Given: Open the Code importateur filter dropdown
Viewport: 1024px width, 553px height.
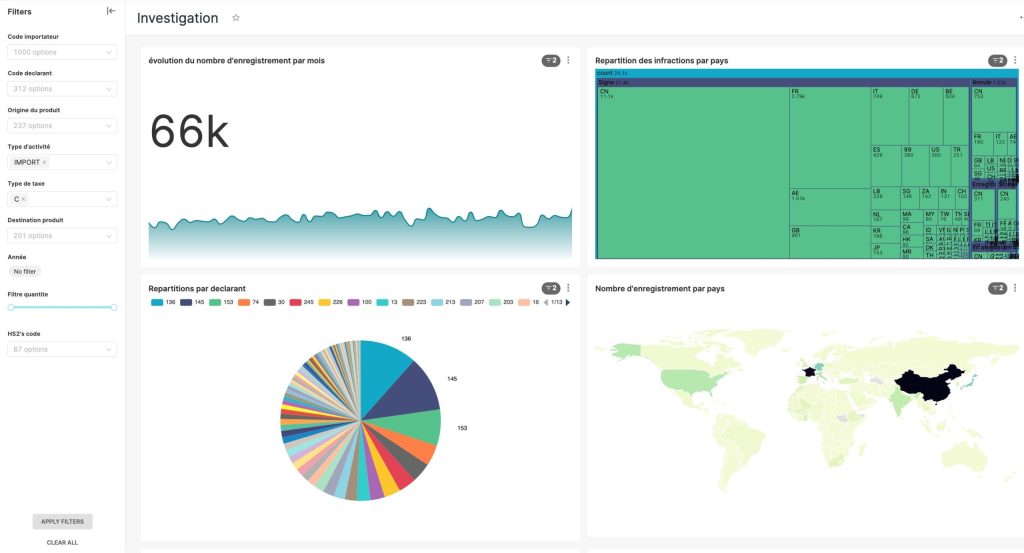Looking at the screenshot, I should 62,52.
